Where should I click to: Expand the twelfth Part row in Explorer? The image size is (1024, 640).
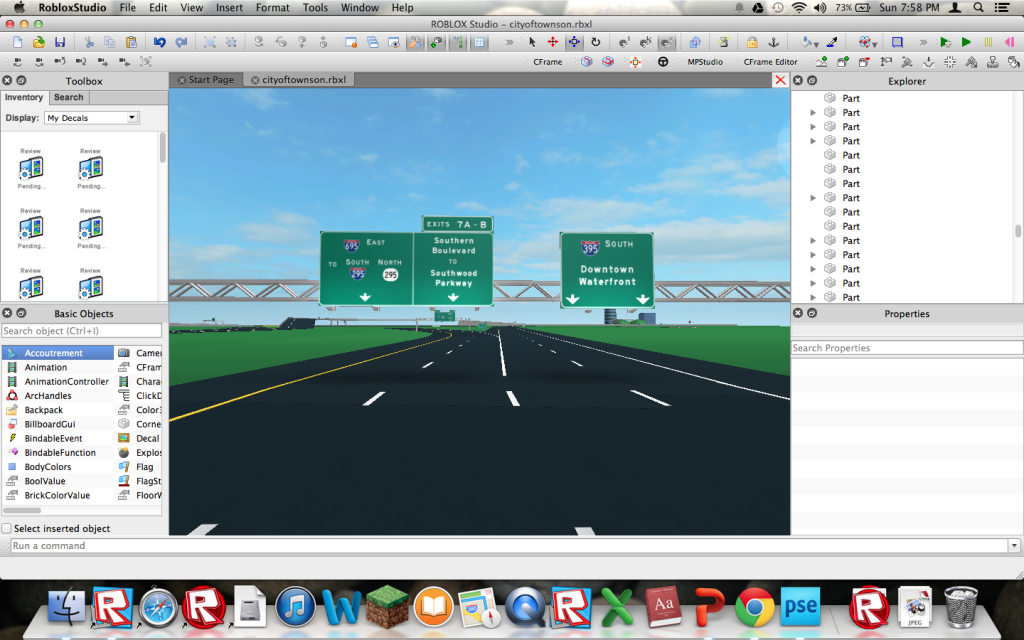pos(813,255)
